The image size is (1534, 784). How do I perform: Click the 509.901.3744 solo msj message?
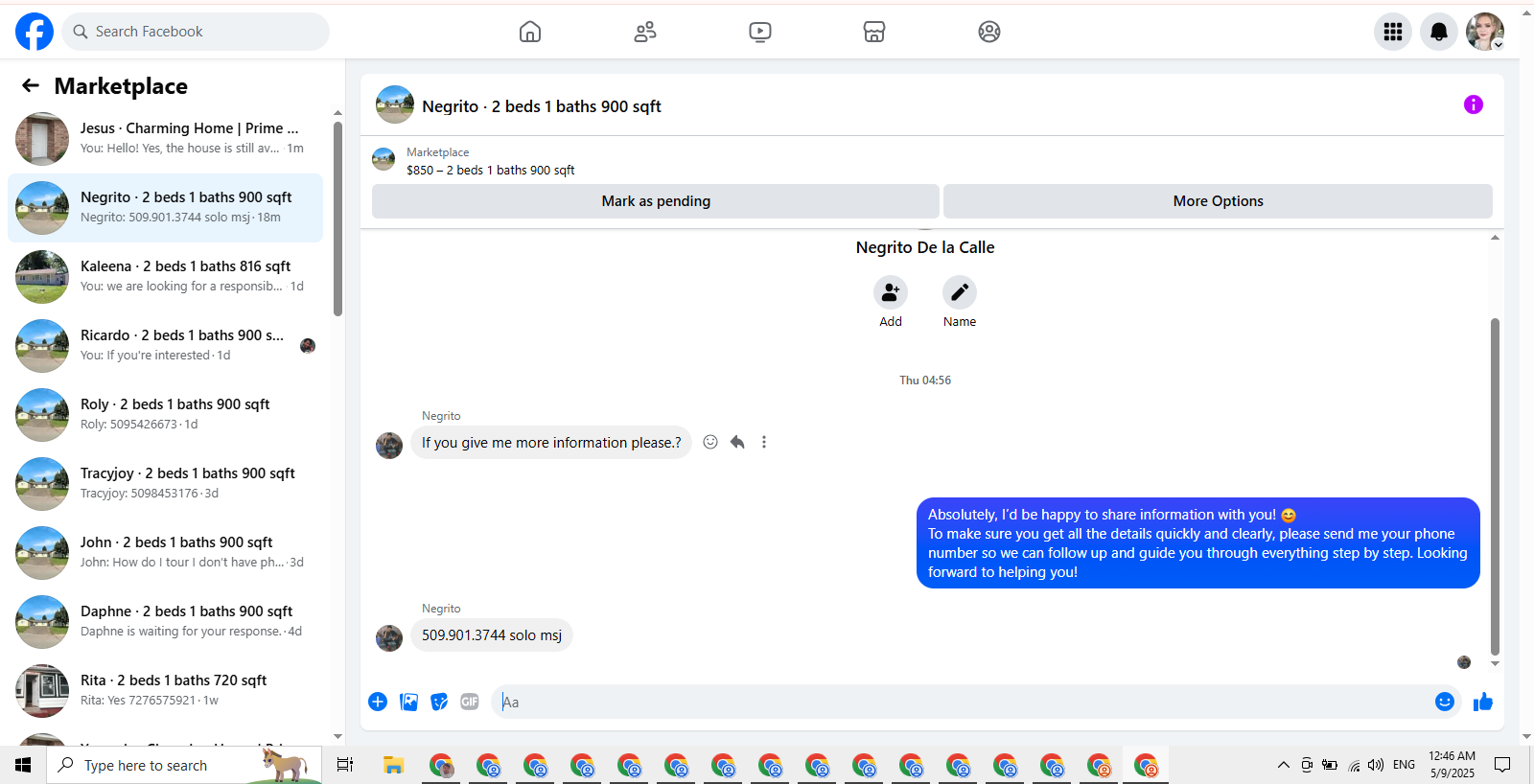click(492, 635)
